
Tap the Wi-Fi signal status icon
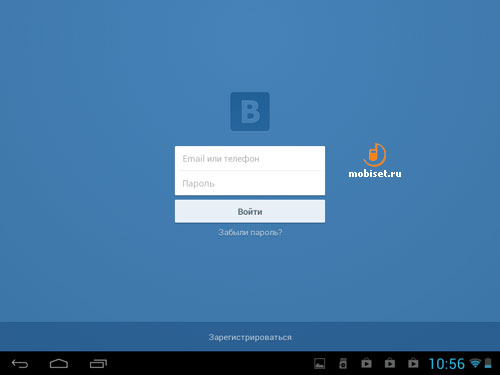475,363
